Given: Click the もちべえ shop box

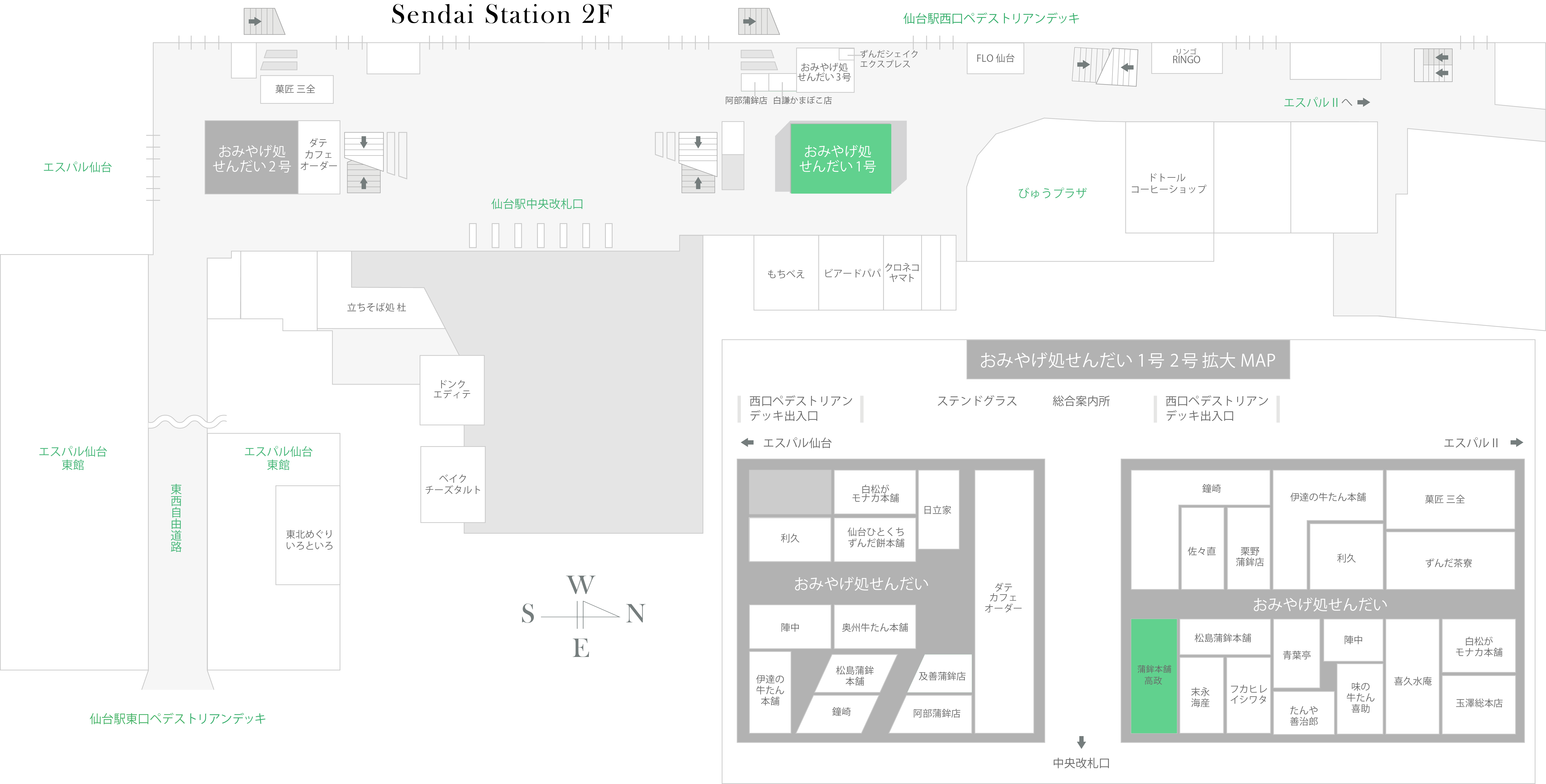Looking at the screenshot, I should (x=786, y=273).
